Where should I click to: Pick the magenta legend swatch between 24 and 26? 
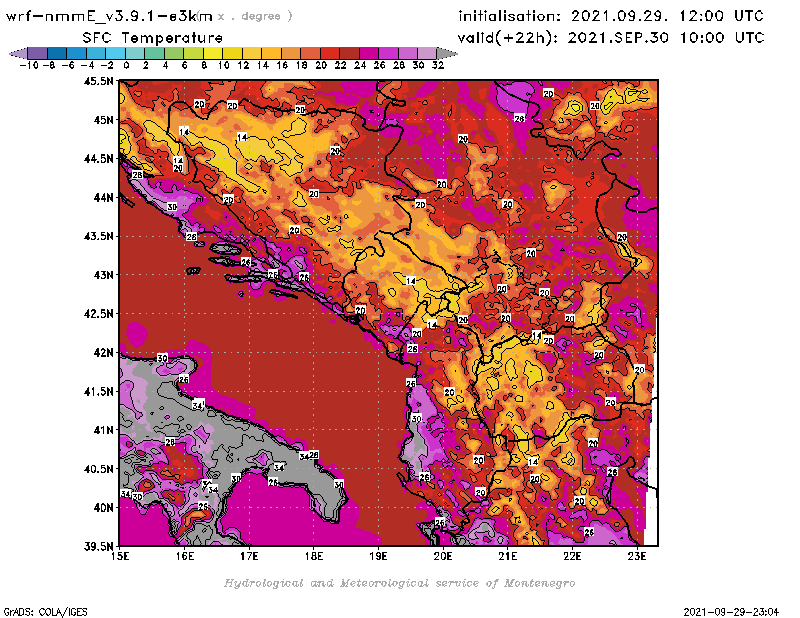tap(369, 53)
